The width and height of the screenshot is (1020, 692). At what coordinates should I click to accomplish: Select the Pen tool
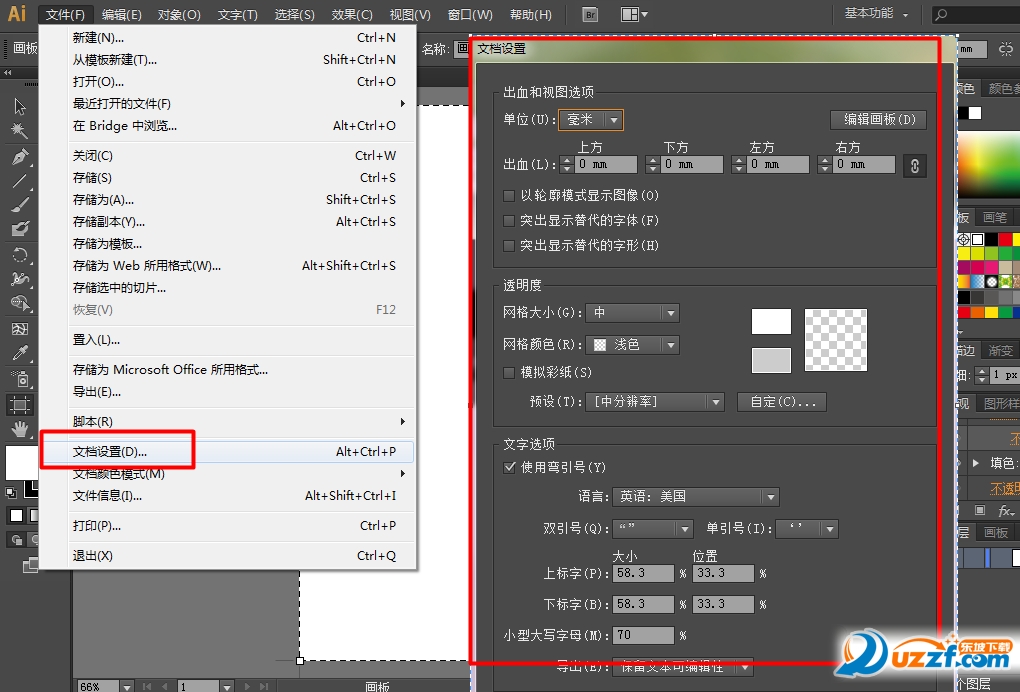(x=20, y=157)
